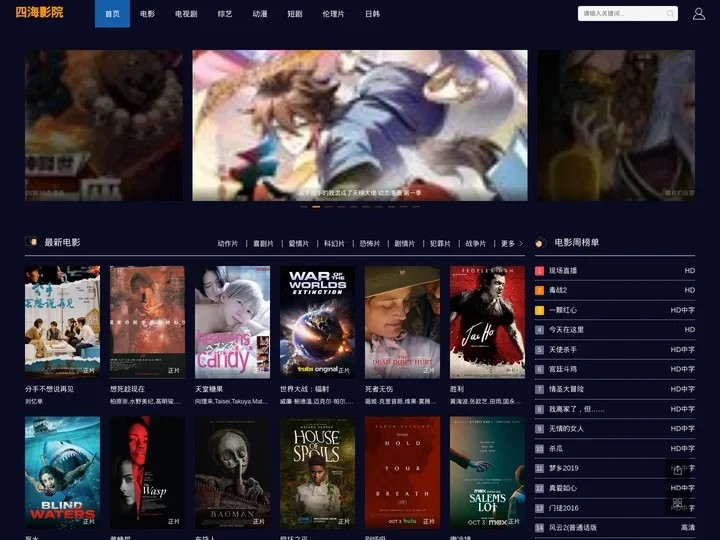Screen dimensions: 720x540
Task: Select the last carousel indicator dash
Action: 416,207
